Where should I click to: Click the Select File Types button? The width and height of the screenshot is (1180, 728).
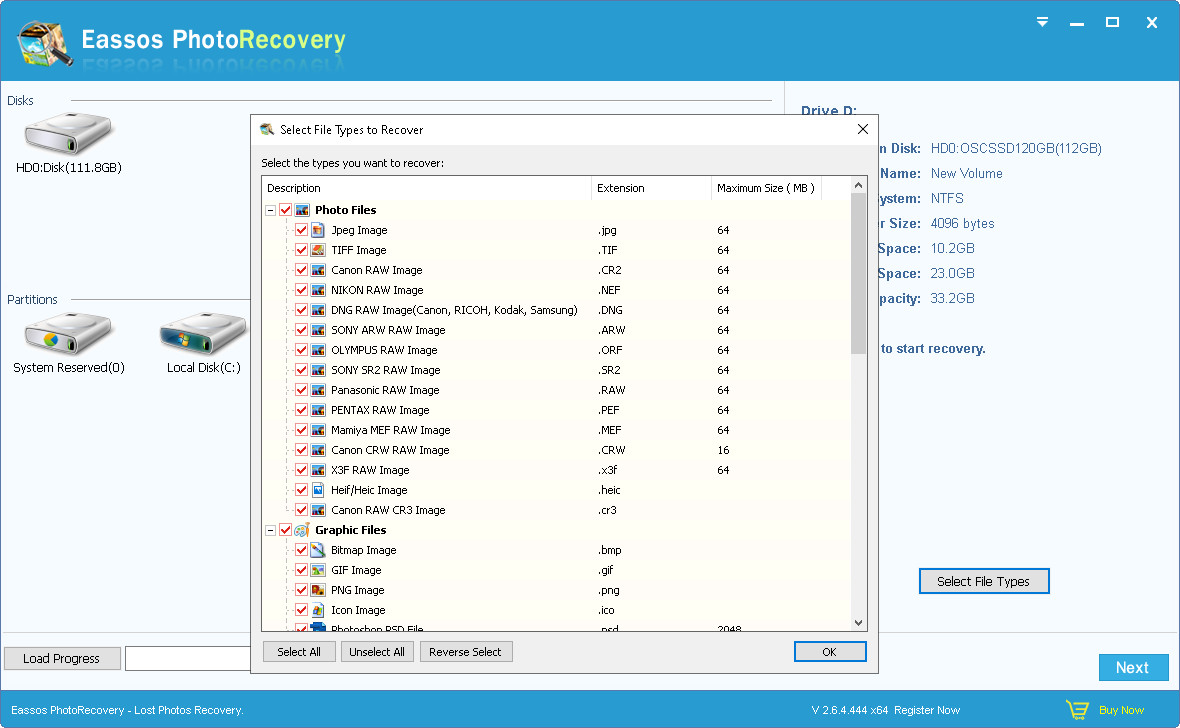(984, 581)
